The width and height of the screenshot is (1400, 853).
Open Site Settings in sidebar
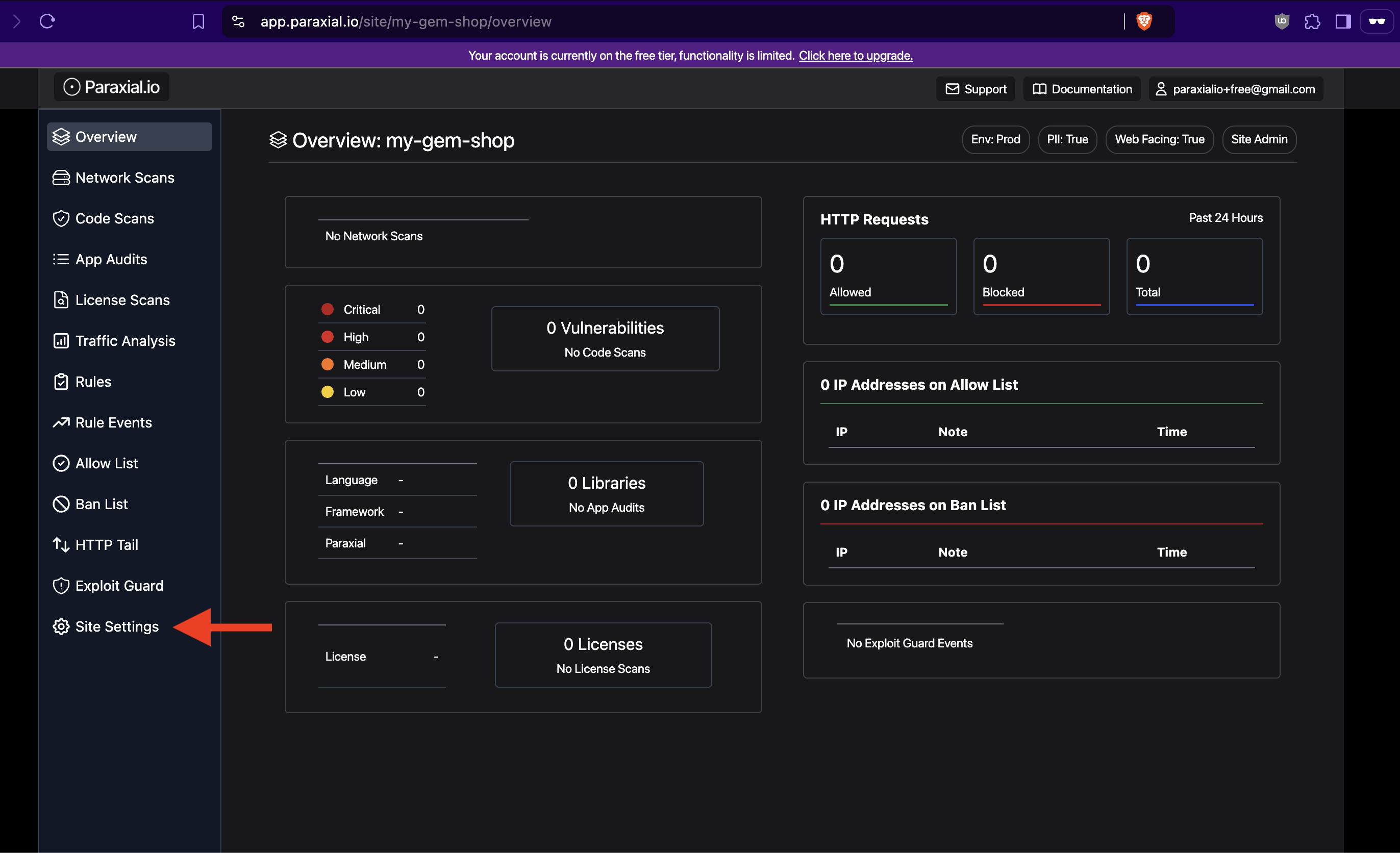coord(130,627)
